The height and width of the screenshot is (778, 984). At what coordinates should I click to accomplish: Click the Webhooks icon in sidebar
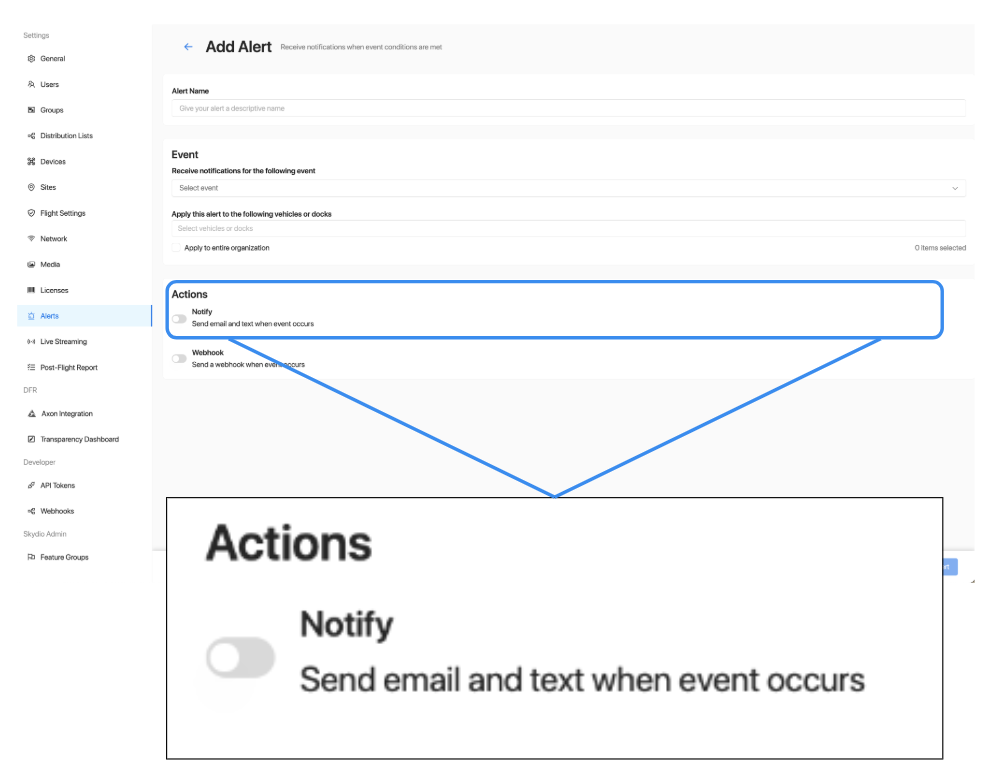point(31,511)
